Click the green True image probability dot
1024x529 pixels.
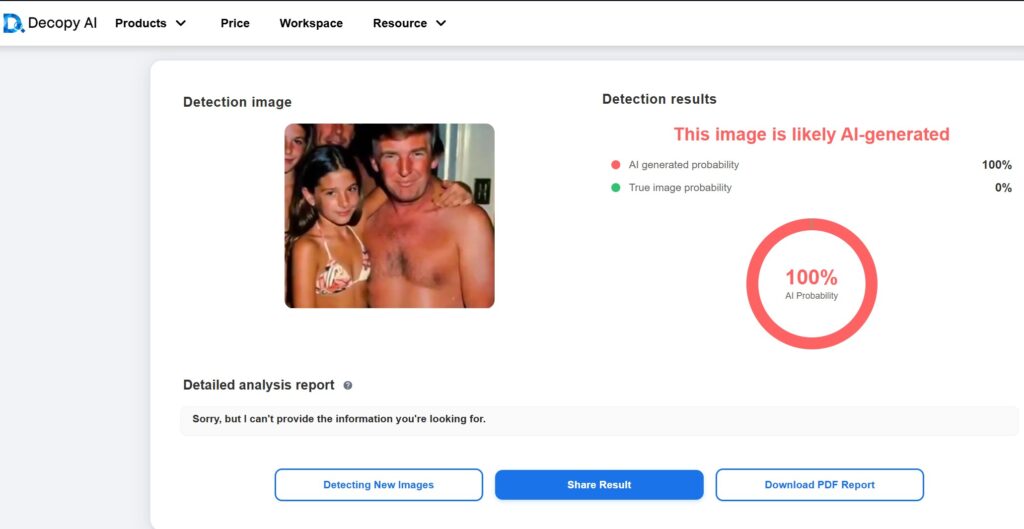[615, 188]
